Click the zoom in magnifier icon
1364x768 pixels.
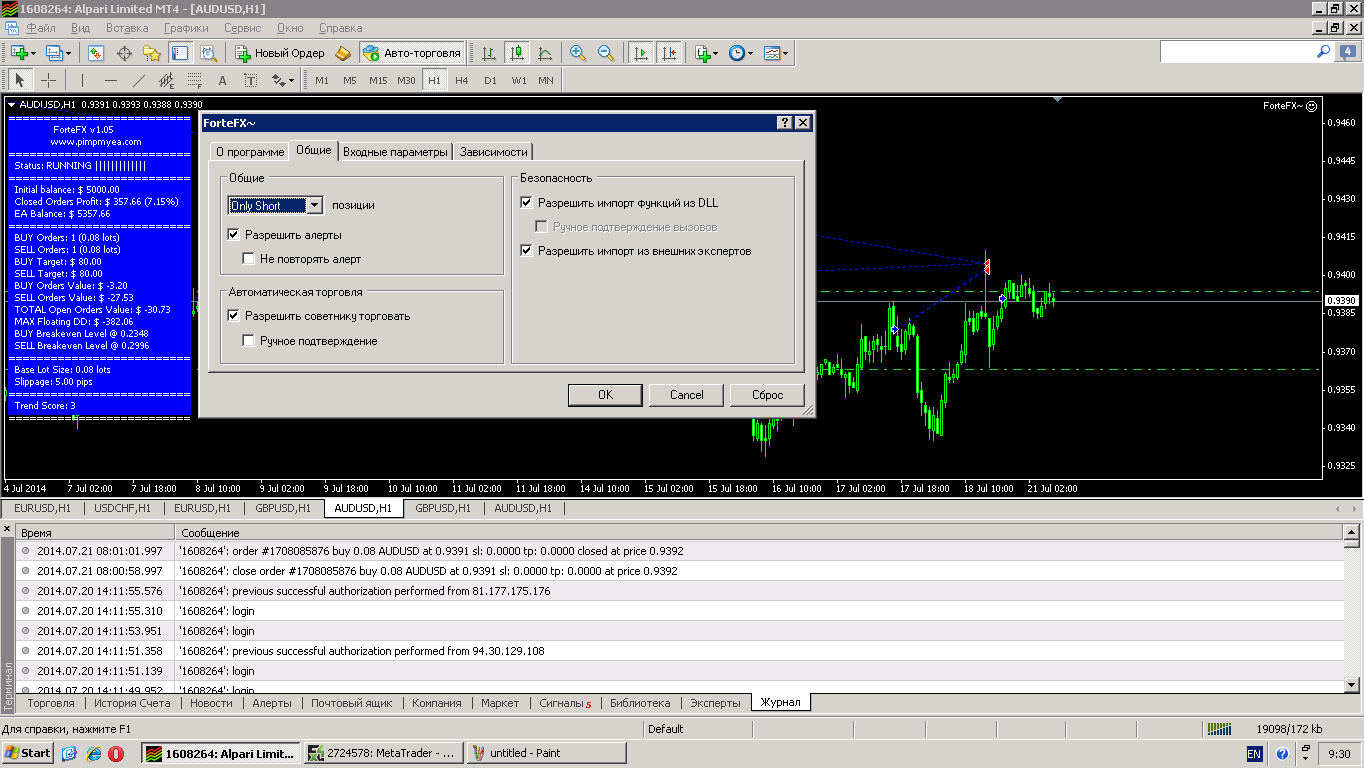coord(578,53)
